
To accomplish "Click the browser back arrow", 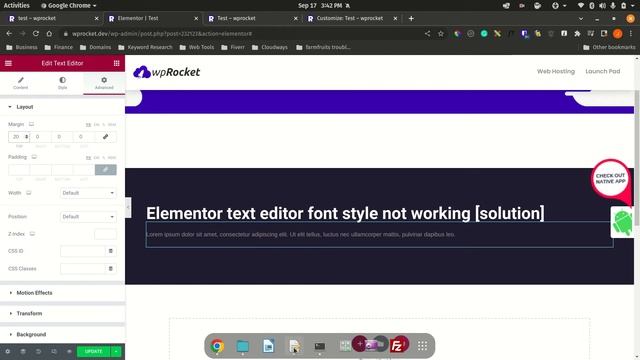I will (x=9, y=34).
